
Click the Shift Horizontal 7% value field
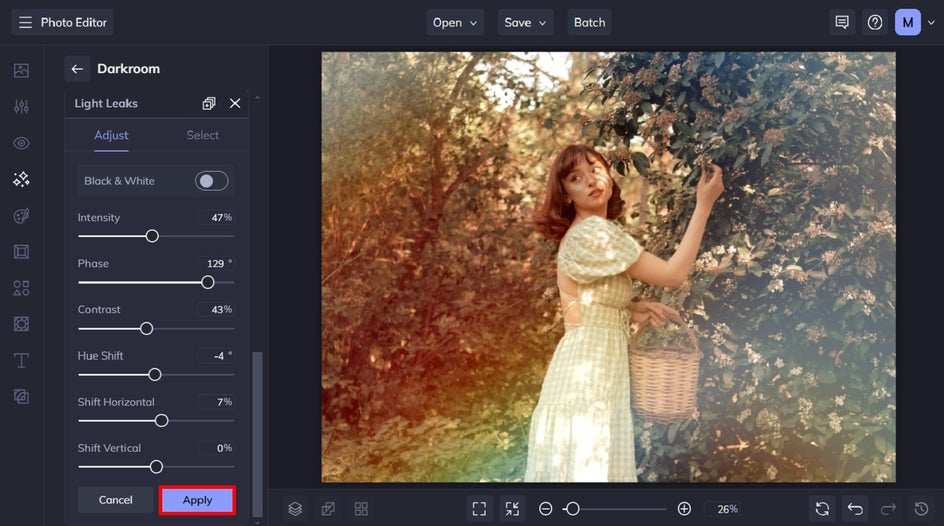pyautogui.click(x=216, y=402)
